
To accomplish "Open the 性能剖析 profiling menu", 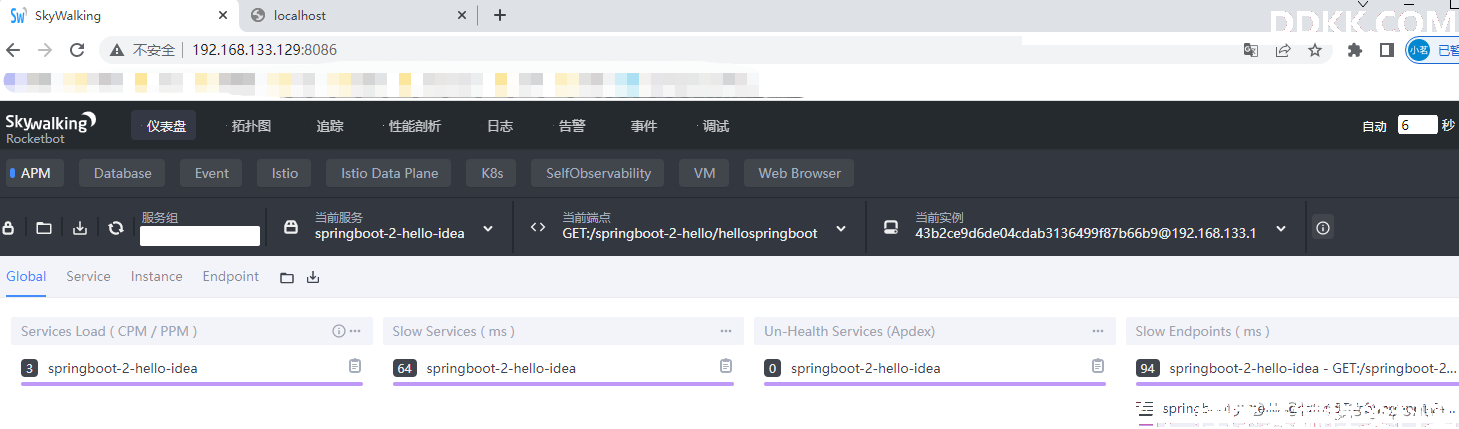I will click(x=414, y=126).
